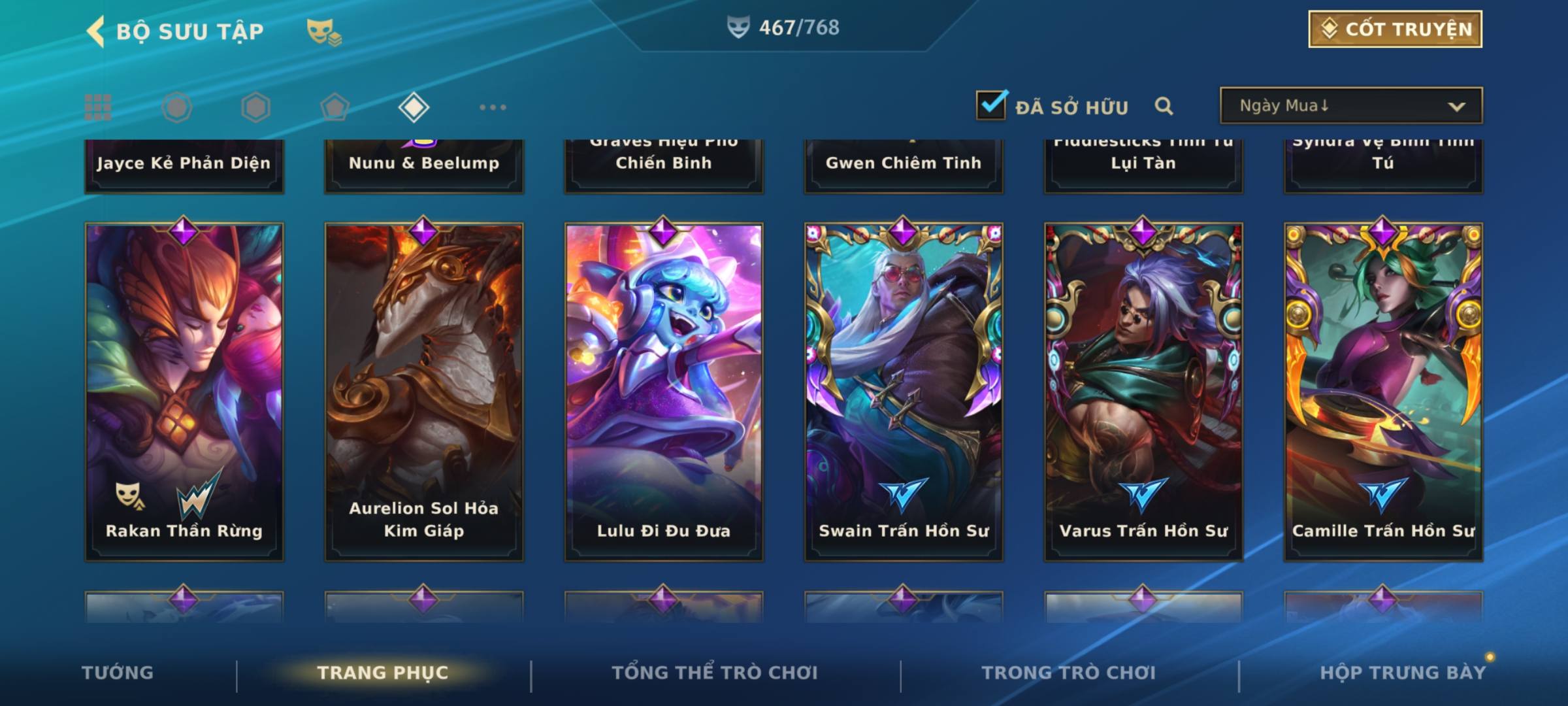Expand sort options with the dropdown chevron
The width and height of the screenshot is (1568, 706).
tap(1456, 107)
